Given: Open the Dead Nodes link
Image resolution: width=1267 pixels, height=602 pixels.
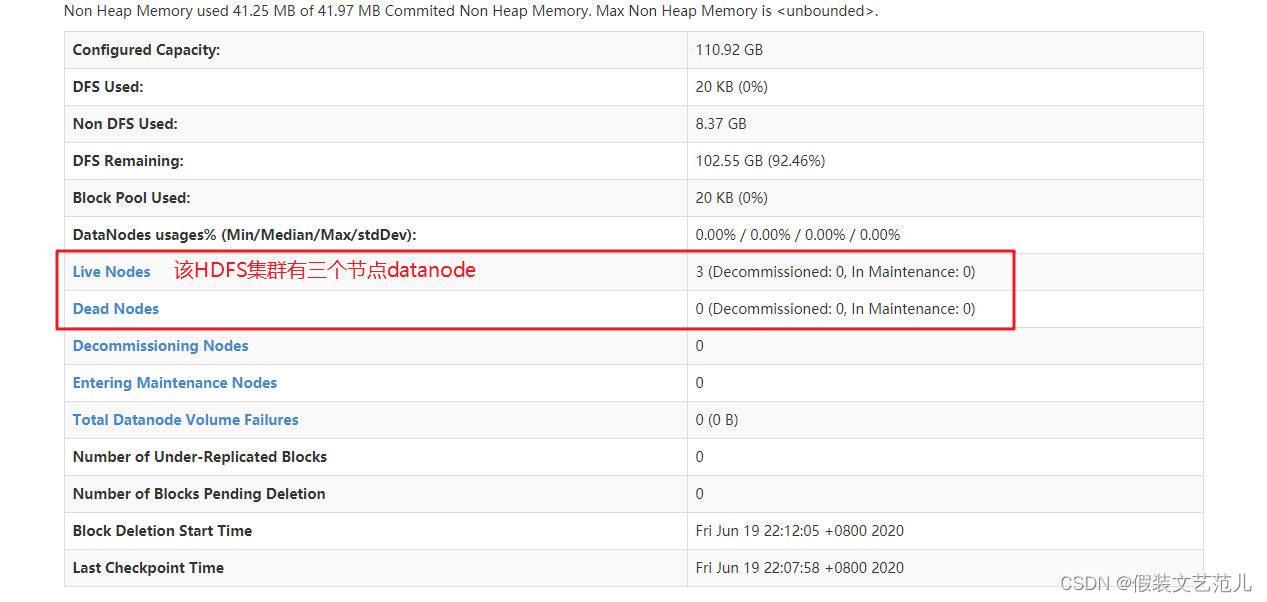Looking at the screenshot, I should (116, 309).
